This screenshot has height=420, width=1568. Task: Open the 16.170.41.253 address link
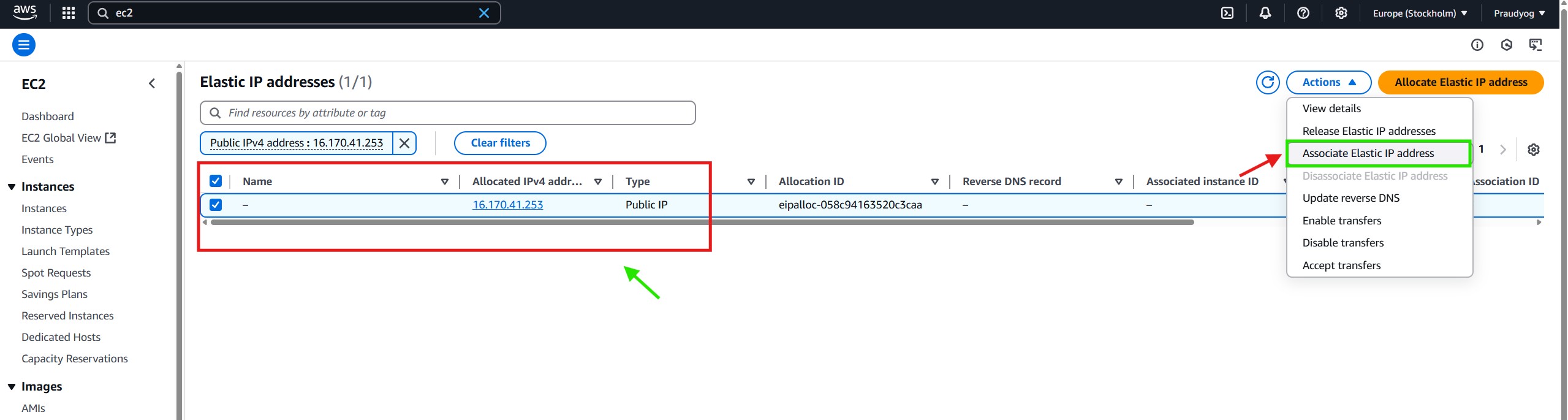[x=507, y=205]
